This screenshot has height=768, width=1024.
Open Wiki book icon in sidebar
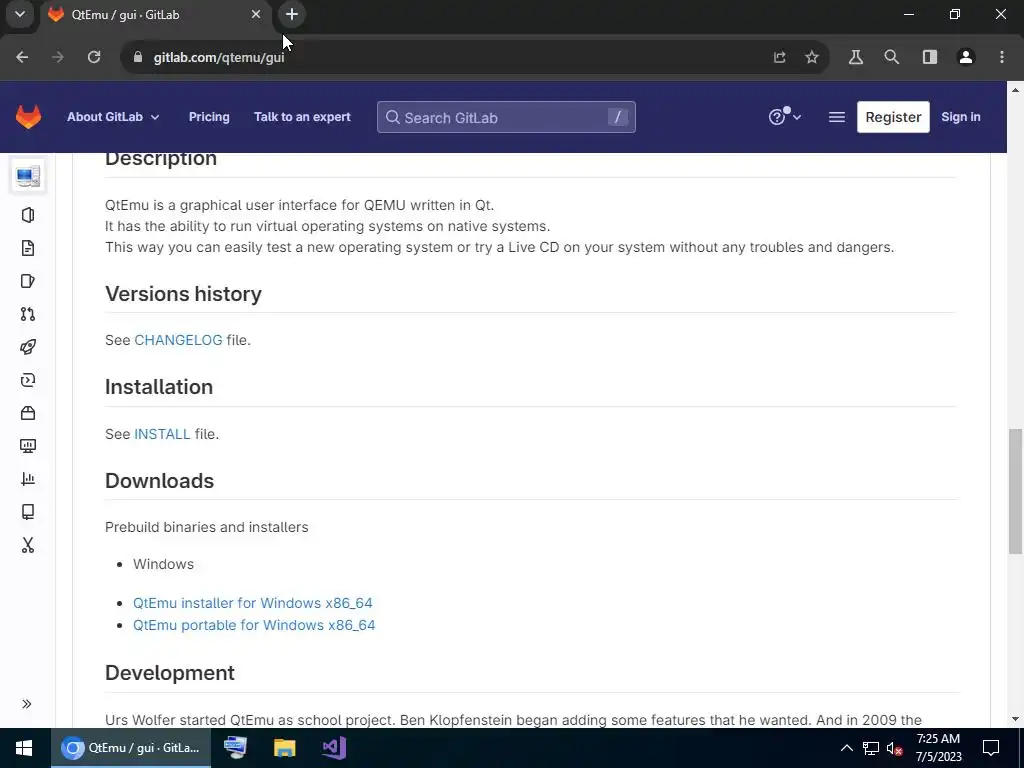click(x=28, y=512)
